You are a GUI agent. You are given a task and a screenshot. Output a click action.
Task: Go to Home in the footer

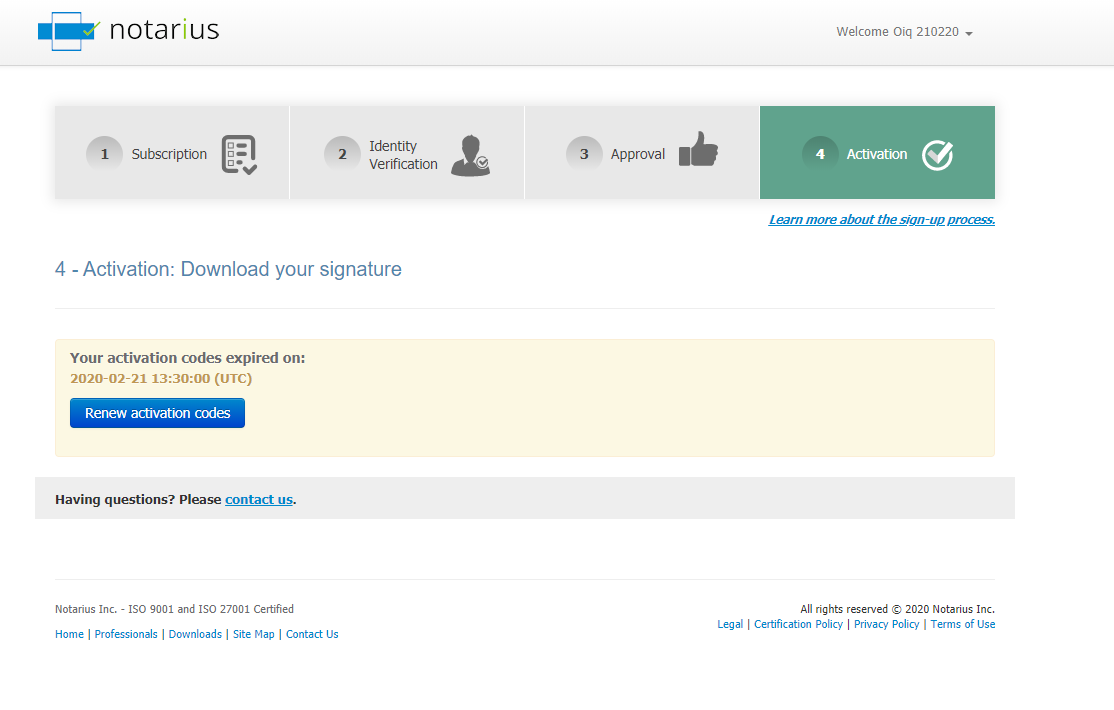click(69, 634)
